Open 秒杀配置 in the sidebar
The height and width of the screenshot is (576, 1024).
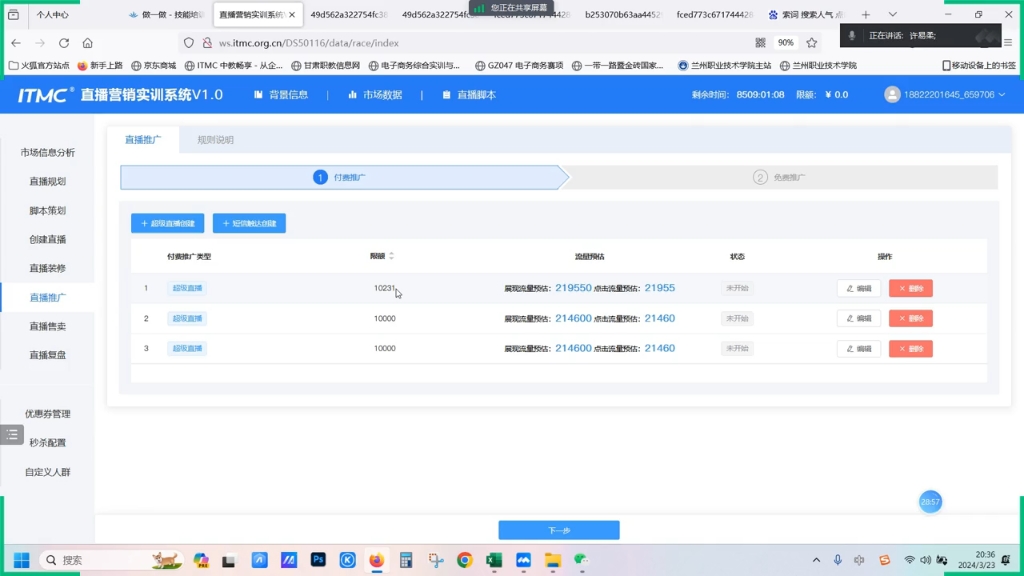48,443
